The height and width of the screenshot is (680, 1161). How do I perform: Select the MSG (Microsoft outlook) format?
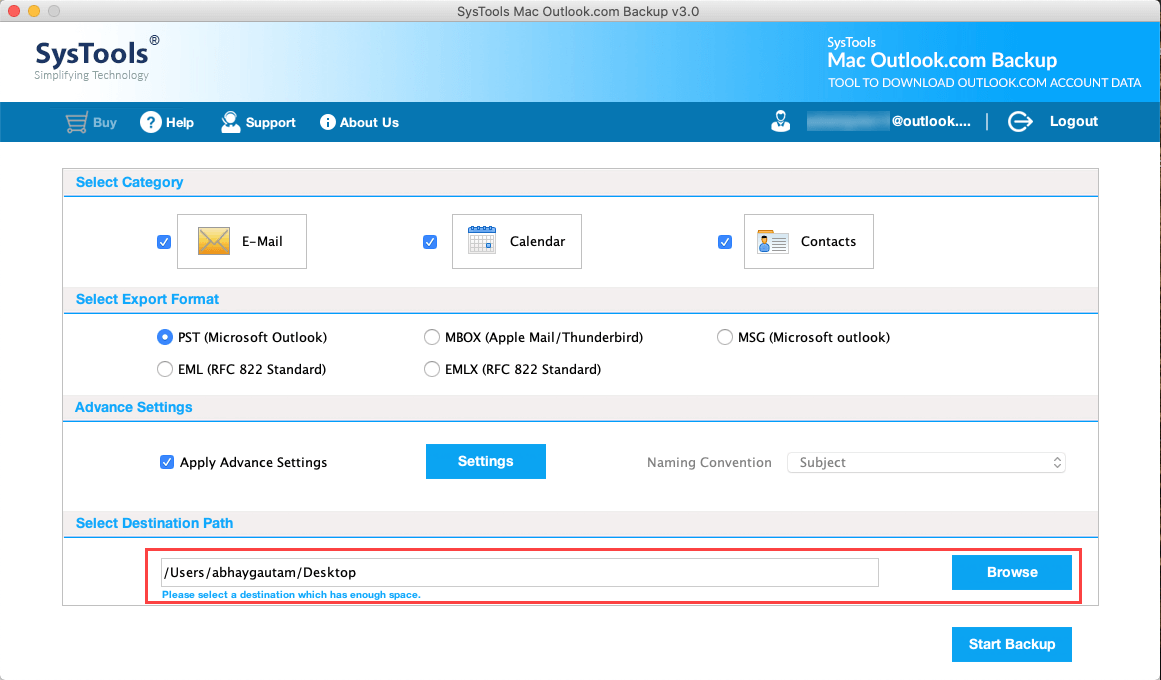tap(724, 337)
